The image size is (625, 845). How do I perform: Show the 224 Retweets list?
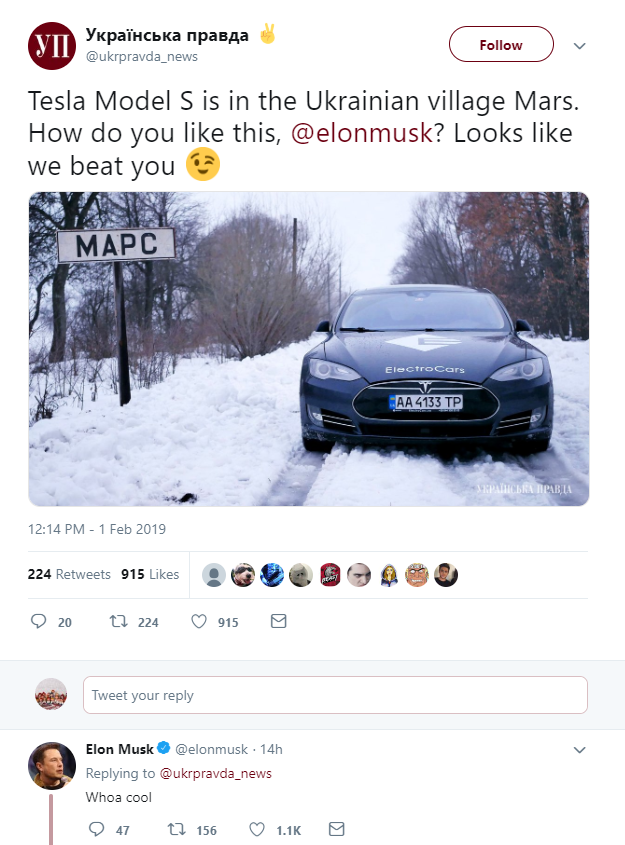click(68, 574)
